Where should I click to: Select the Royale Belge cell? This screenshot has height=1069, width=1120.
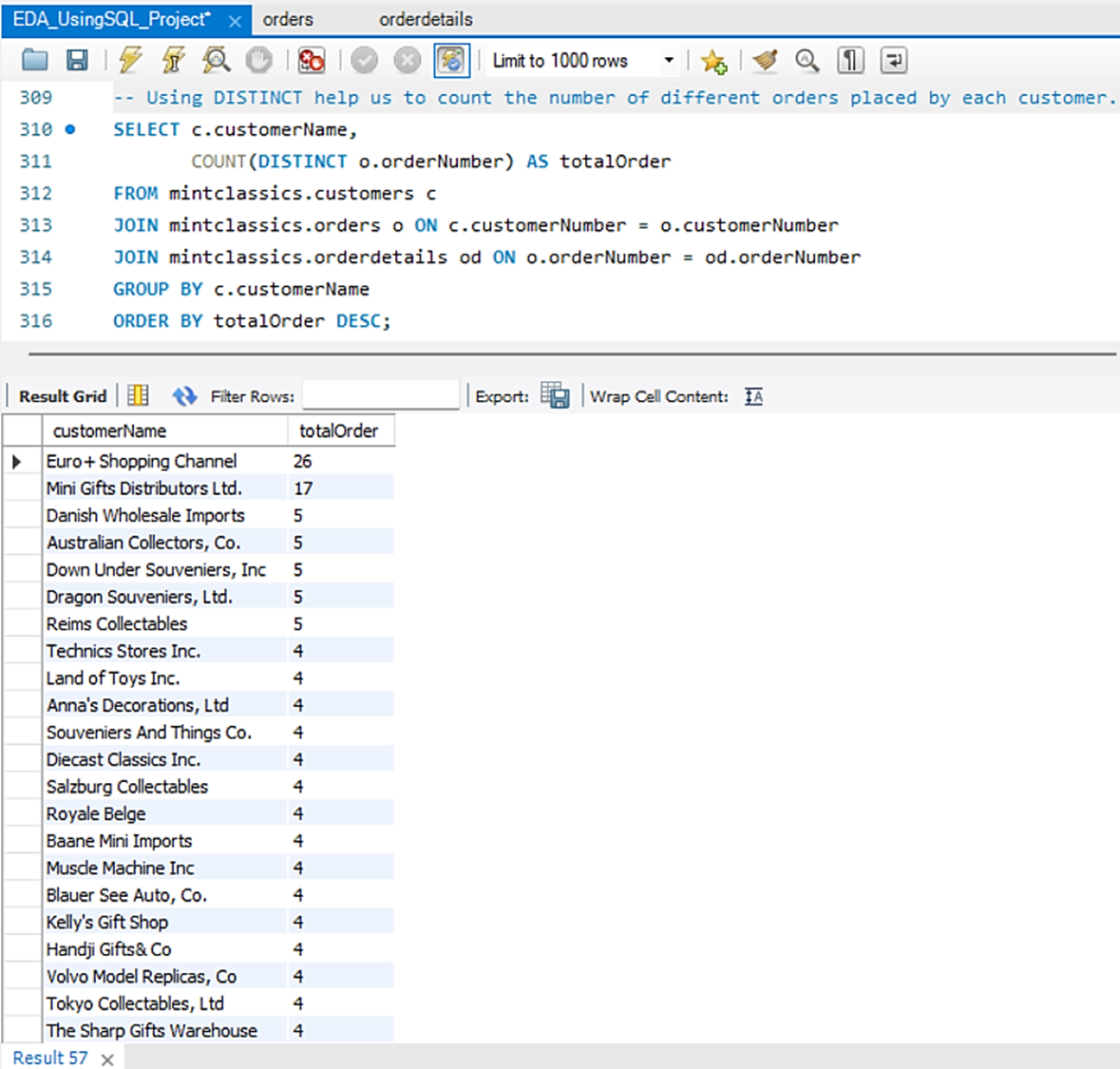(x=165, y=814)
